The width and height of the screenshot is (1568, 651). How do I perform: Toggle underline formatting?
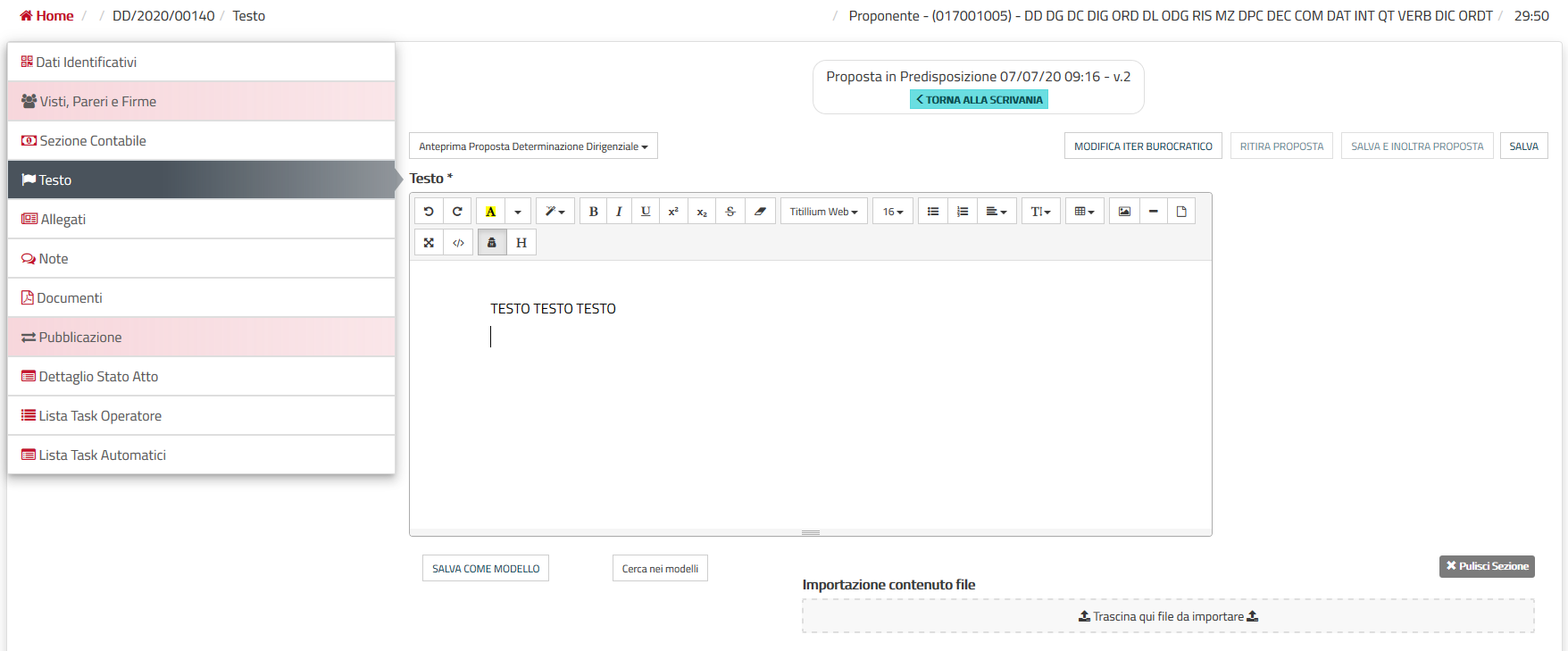(646, 212)
